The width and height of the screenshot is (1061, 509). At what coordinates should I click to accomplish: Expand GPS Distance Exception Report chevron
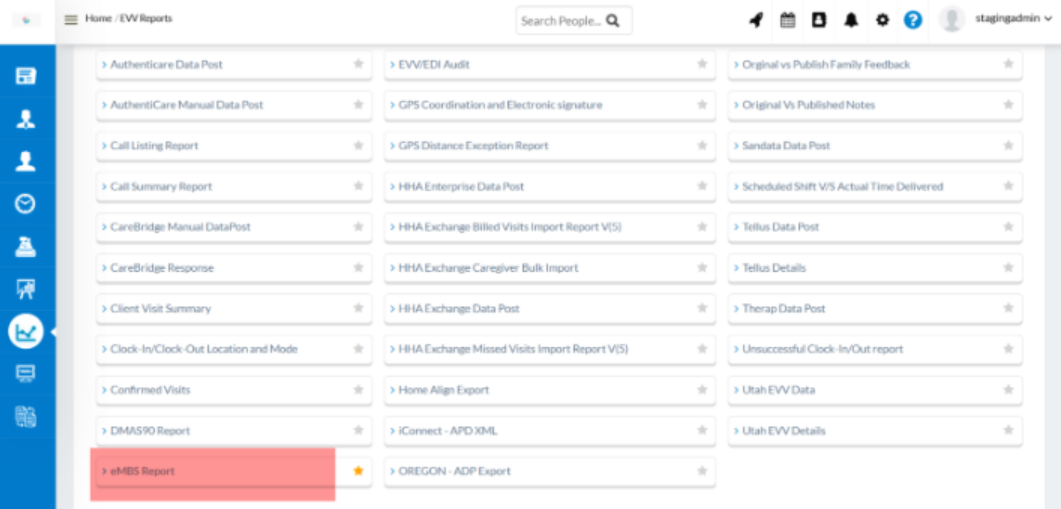[392, 146]
